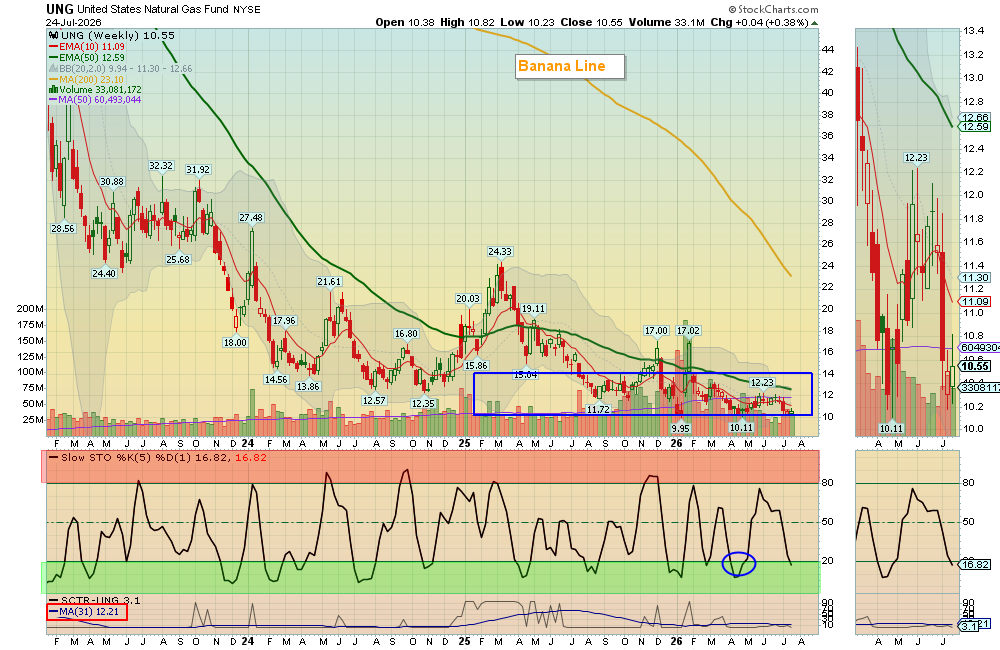Click the 12.59 EMA price tag

pos(975,127)
